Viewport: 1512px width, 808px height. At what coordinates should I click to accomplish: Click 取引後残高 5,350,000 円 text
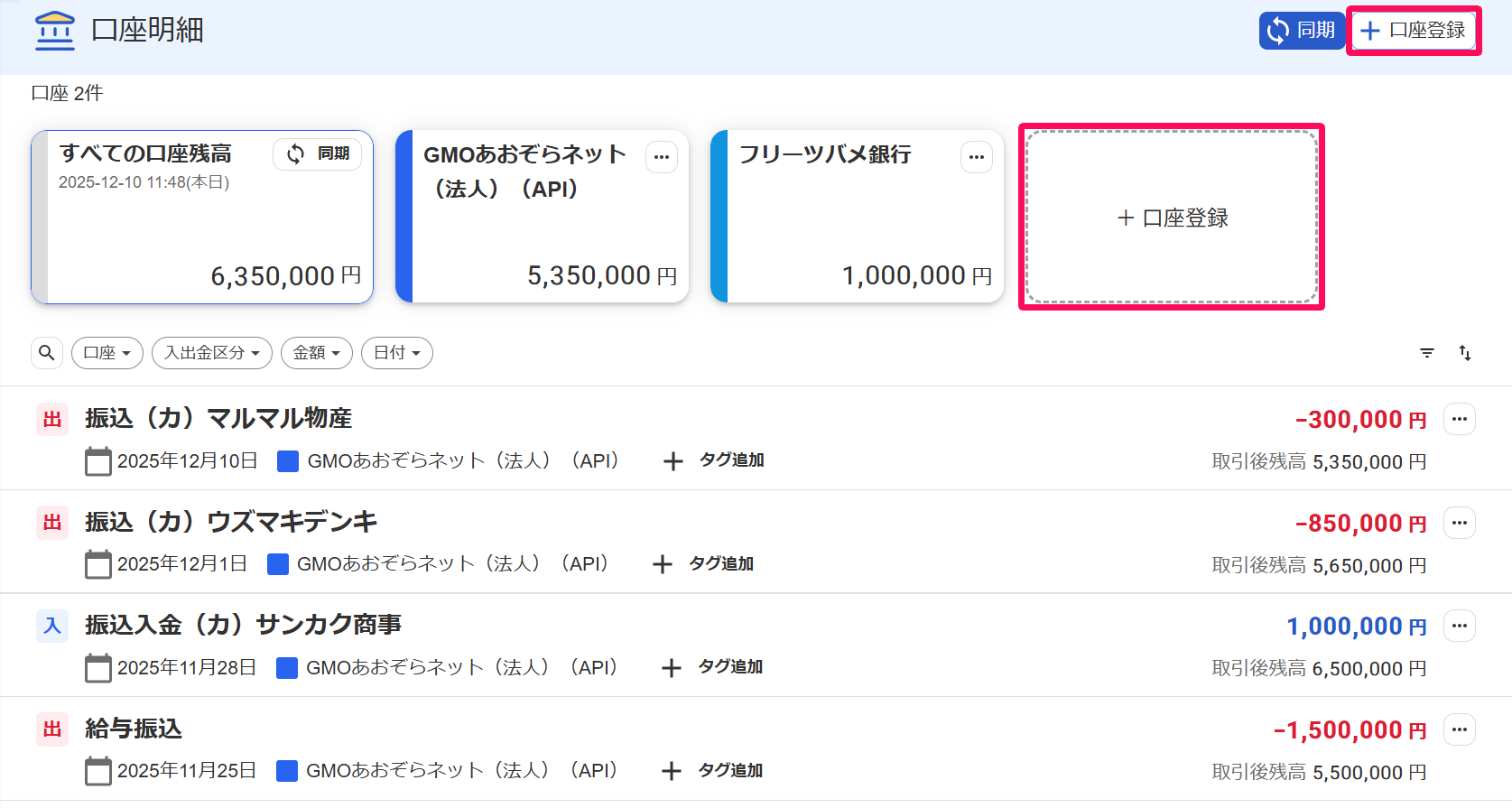(x=1319, y=462)
